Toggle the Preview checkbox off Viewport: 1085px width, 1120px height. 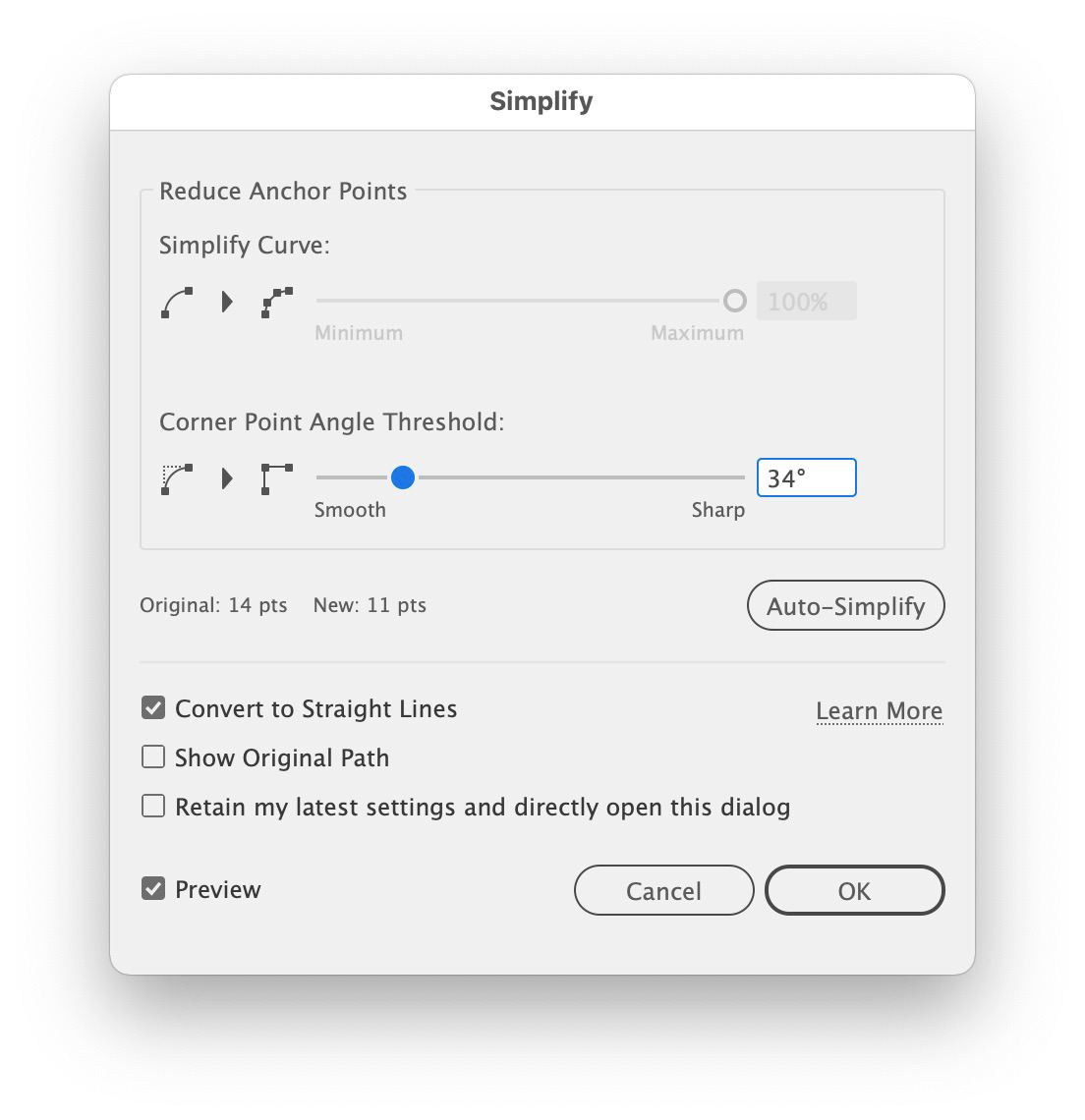point(153,888)
